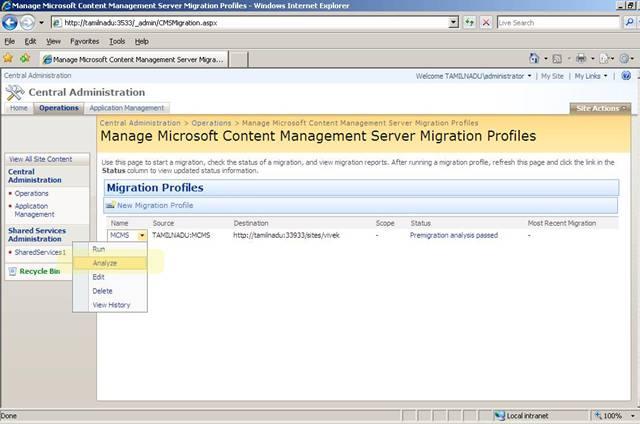Click the Refresh page icon

(x=469, y=22)
